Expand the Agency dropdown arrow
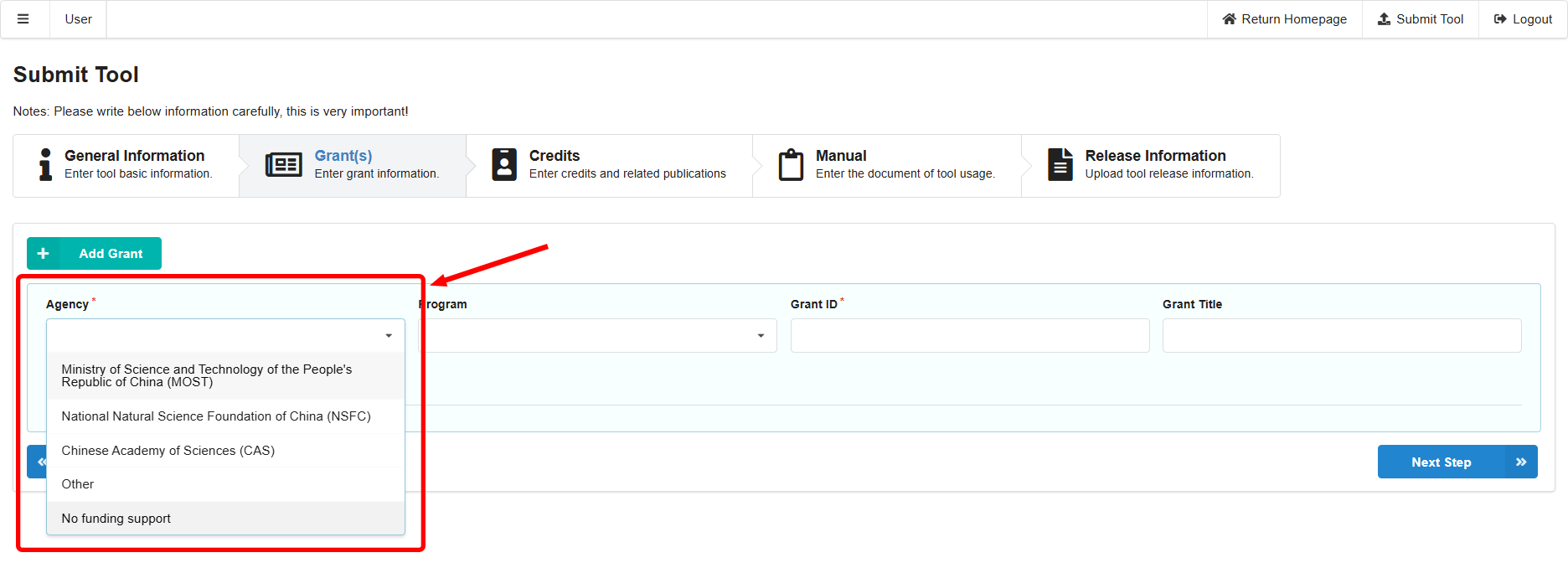Viewport: 1568px width, 563px height. [x=389, y=336]
